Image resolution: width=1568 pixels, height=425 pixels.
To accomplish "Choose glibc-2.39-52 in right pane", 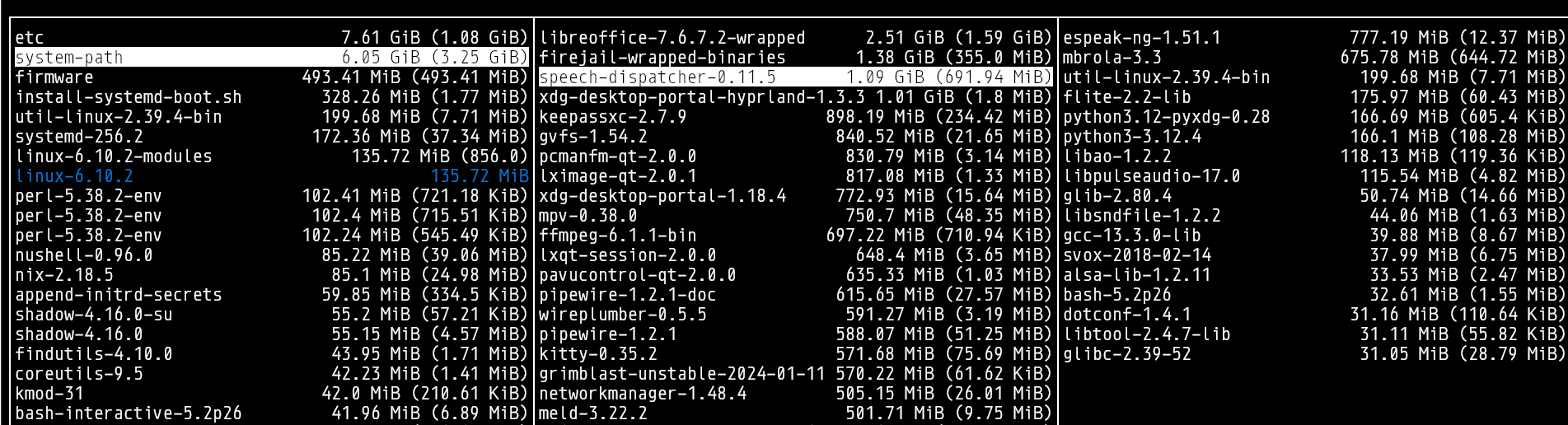I will point(1127,354).
